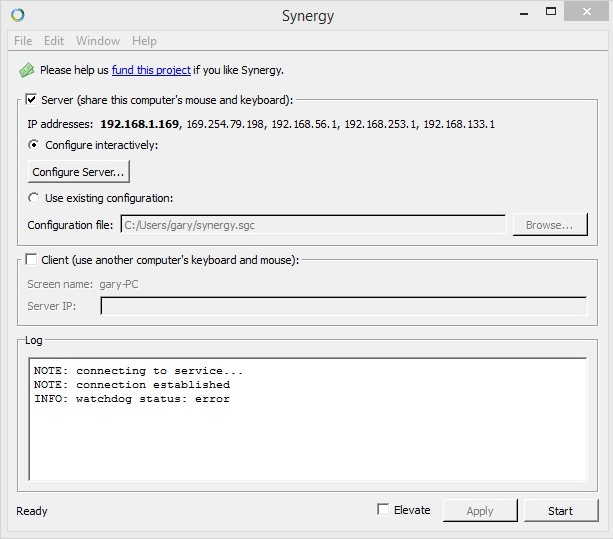Viewport: 613px width, 539px height.
Task: Click the Configuration file path field
Action: click(x=313, y=225)
